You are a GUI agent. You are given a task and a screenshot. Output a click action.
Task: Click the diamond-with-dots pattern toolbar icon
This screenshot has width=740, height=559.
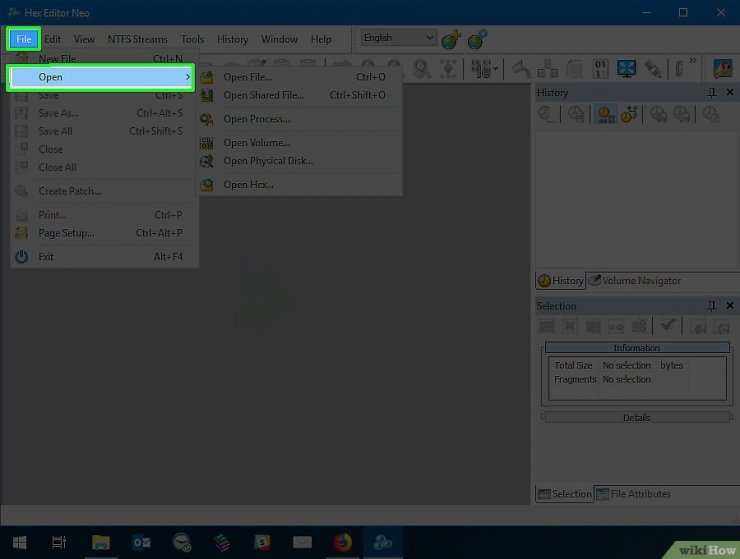(x=448, y=69)
